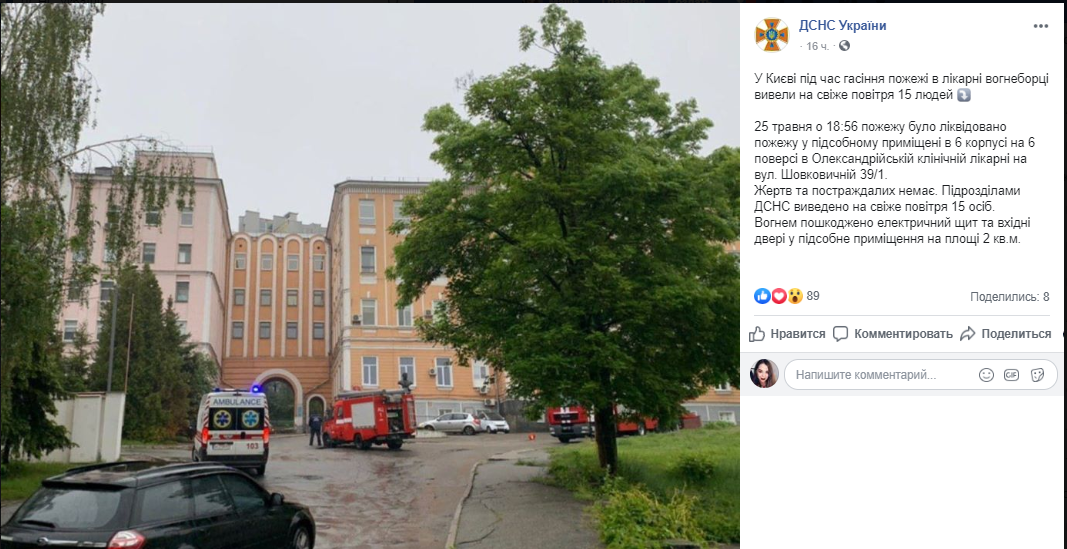Image resolution: width=1067 pixels, height=549 pixels.
Task: Click the hospital fire photo
Action: (370, 276)
